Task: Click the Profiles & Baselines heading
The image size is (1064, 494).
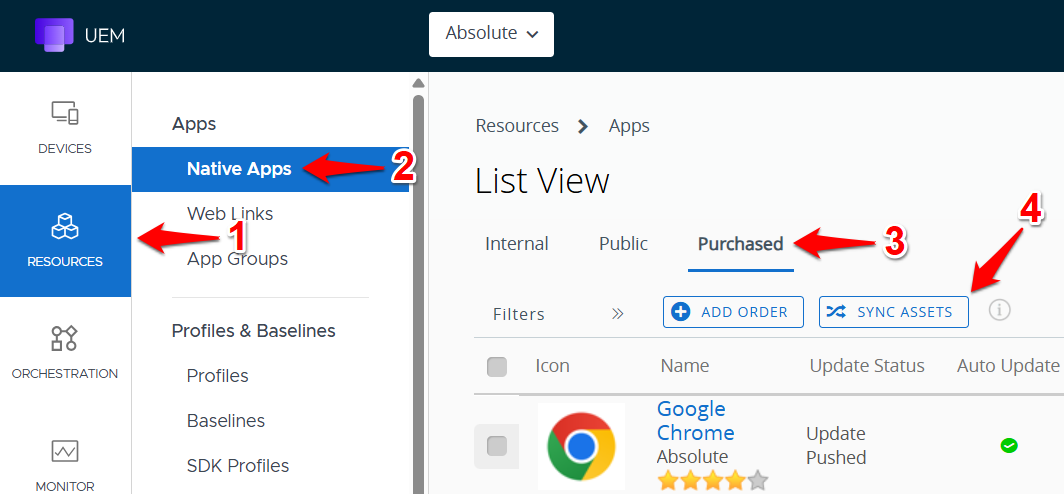Action: click(253, 330)
